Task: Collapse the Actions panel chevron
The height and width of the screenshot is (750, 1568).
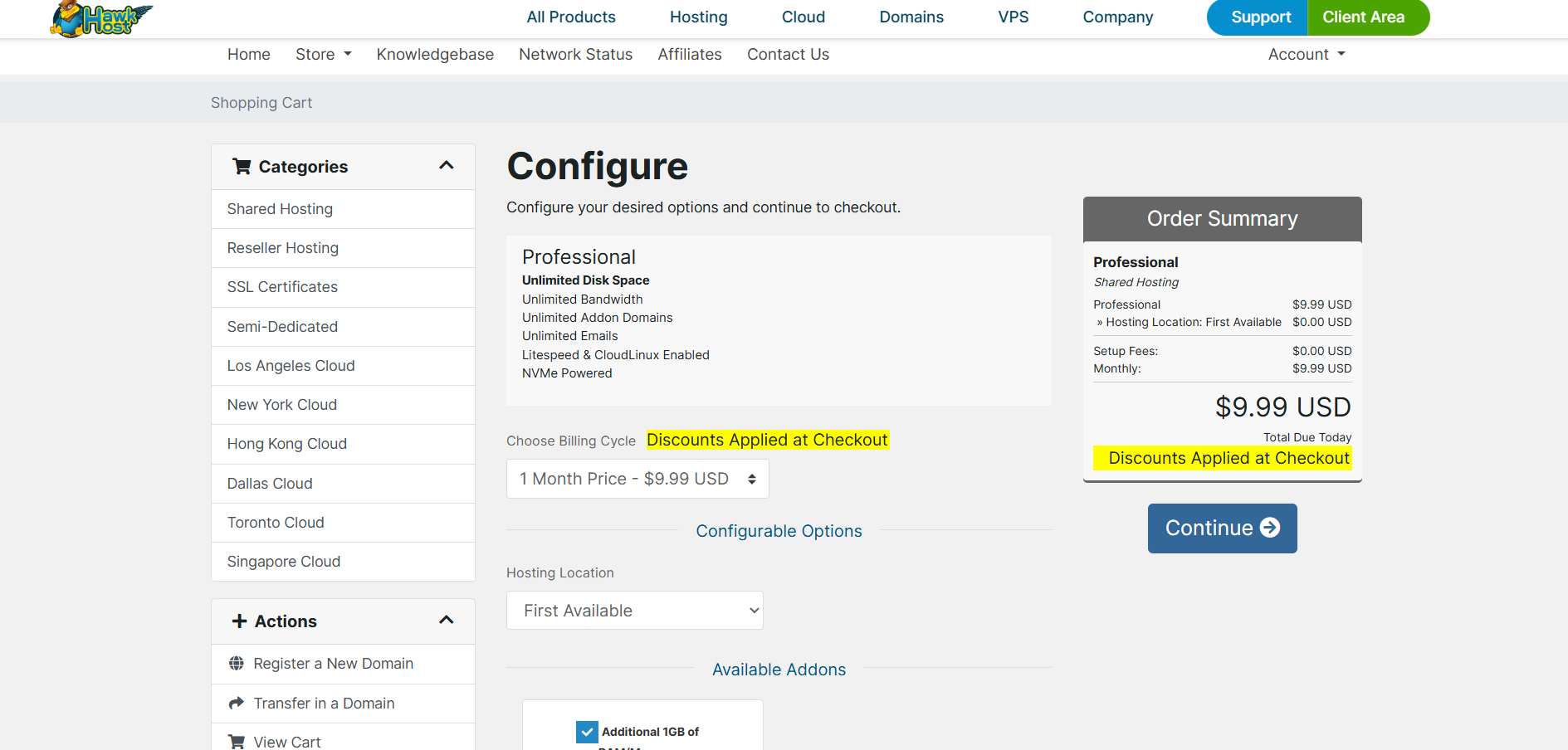Action: [447, 621]
